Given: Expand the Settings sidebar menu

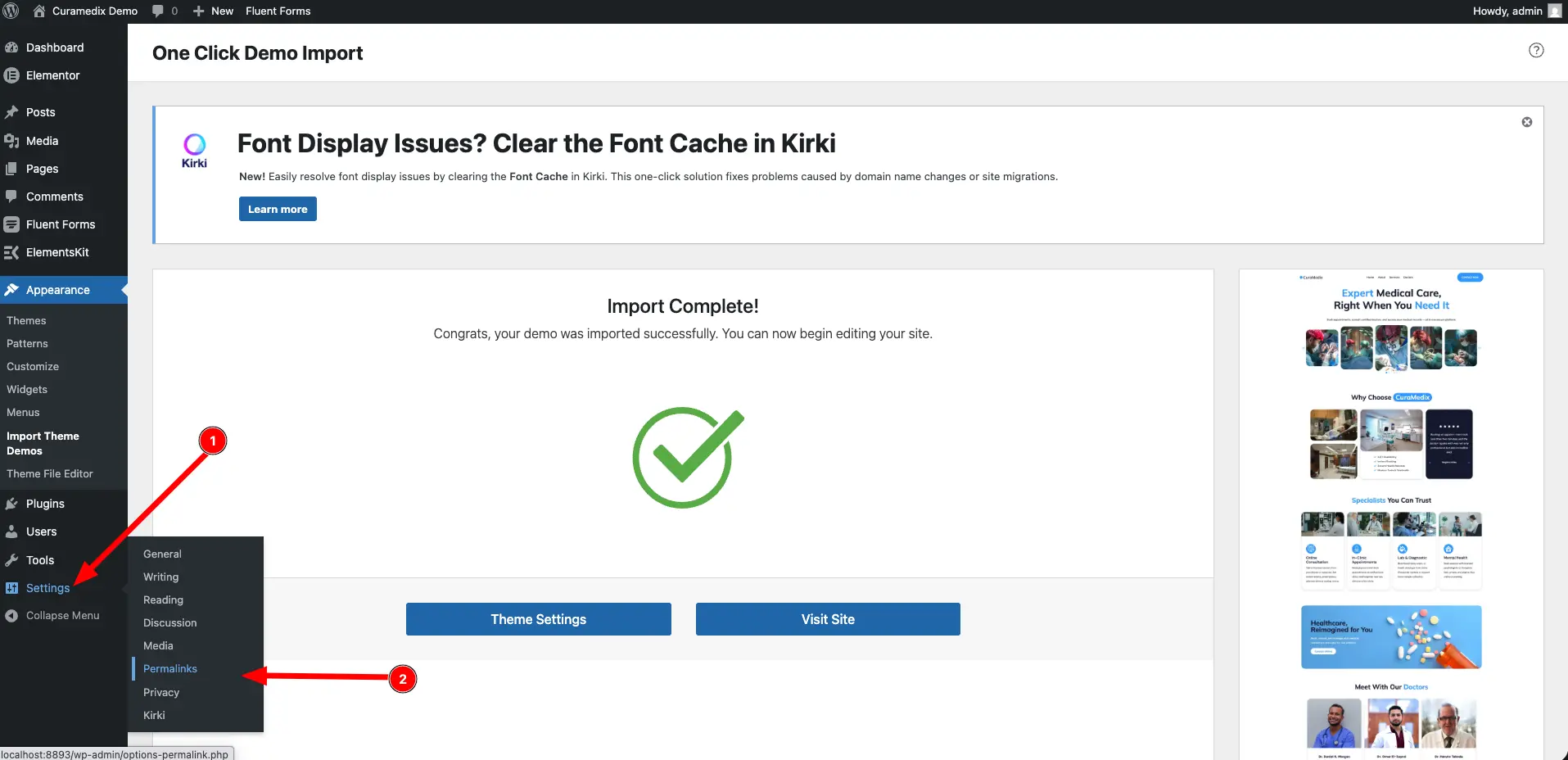Looking at the screenshot, I should [47, 588].
